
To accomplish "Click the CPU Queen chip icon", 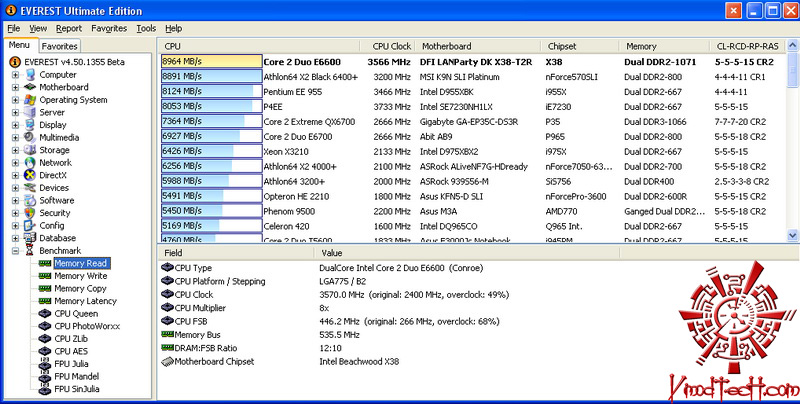I will click(x=45, y=314).
